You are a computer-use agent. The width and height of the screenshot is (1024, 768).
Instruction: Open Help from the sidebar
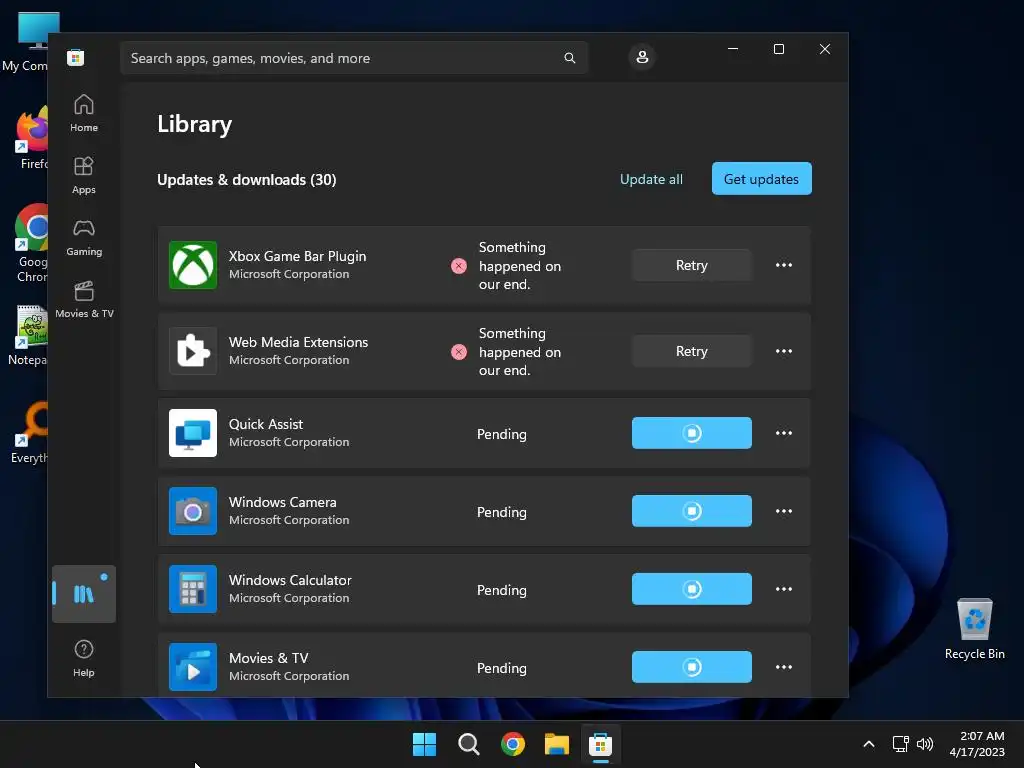(x=84, y=658)
